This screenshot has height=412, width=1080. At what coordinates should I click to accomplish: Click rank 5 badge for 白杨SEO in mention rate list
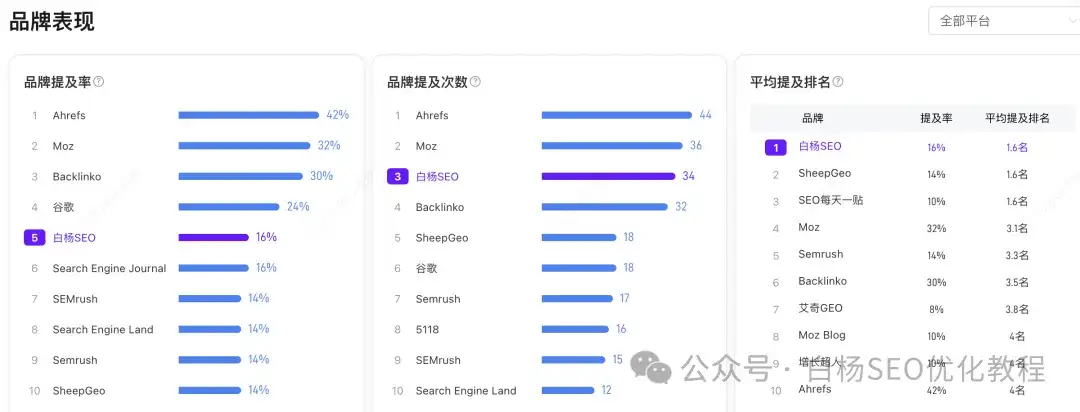click(x=34, y=238)
